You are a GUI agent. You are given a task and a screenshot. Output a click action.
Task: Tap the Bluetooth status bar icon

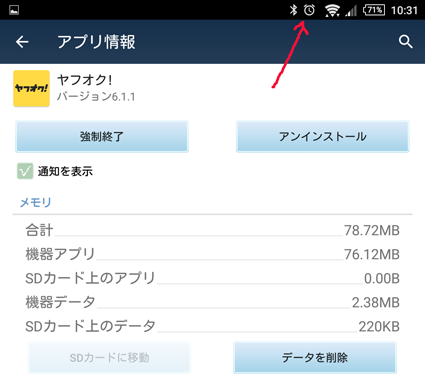tap(293, 10)
